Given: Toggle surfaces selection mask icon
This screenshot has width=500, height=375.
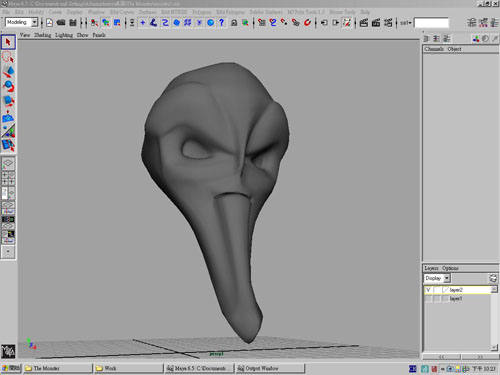Looking at the screenshot, I should [176, 23].
